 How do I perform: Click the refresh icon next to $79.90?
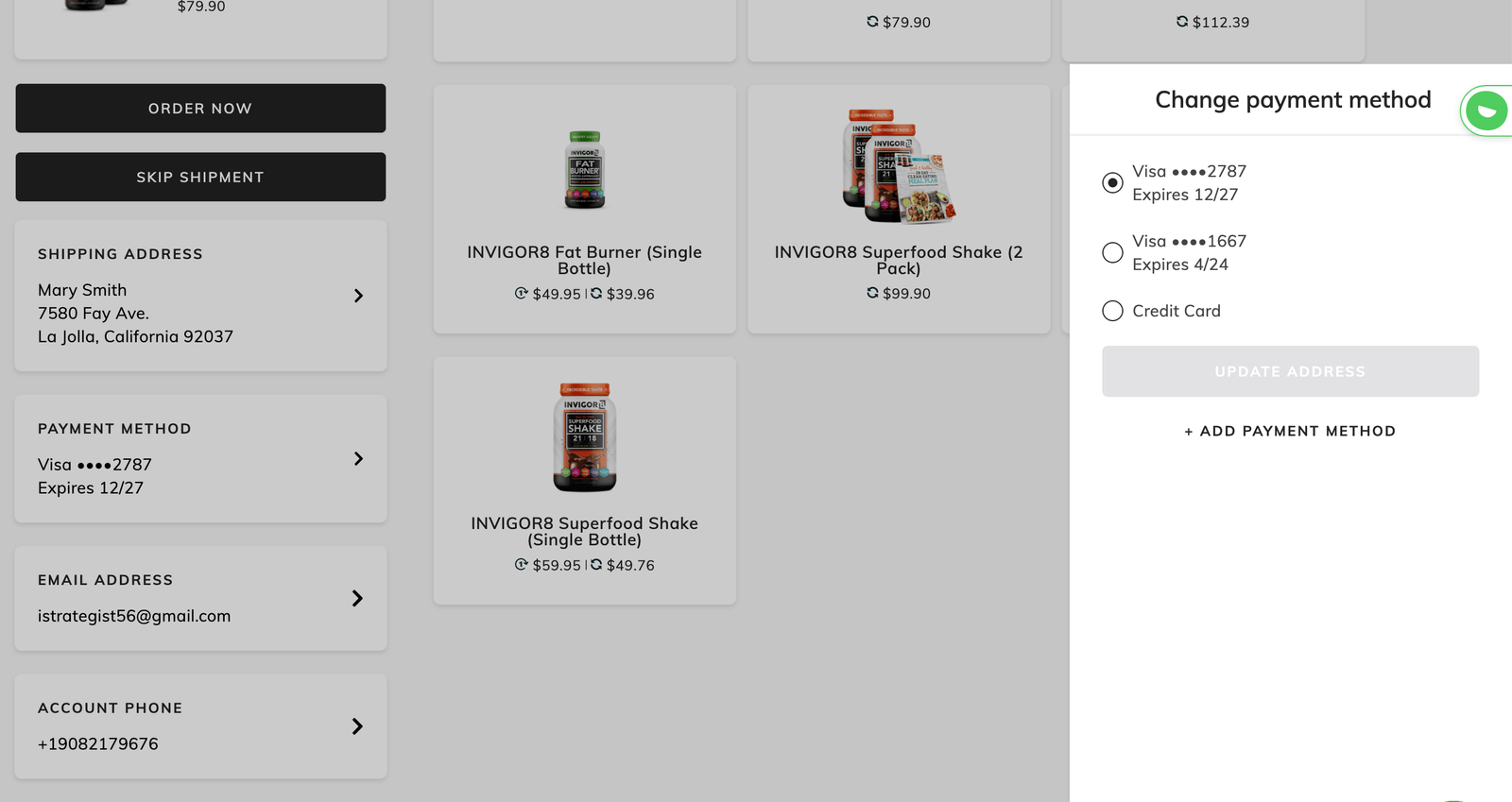tap(872, 21)
